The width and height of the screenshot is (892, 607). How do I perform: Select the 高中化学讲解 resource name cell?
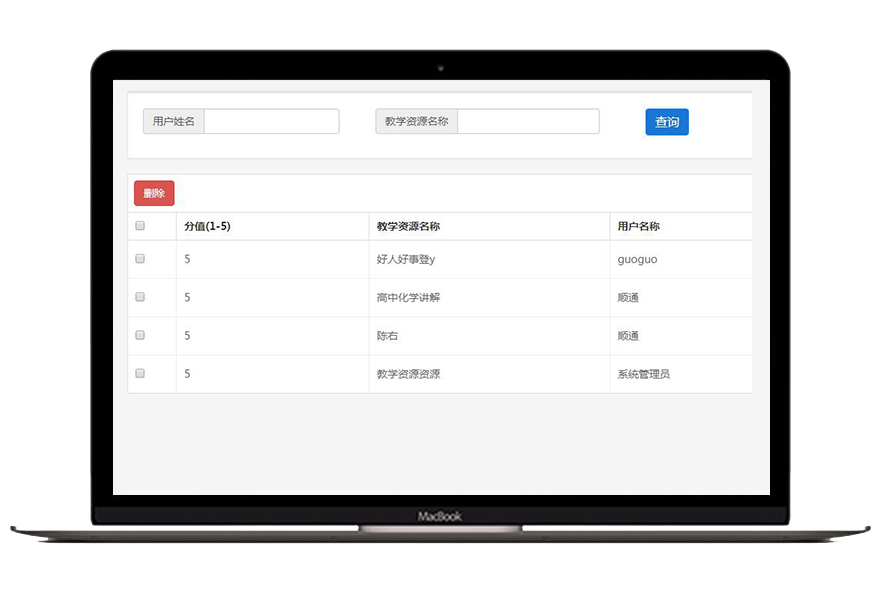tap(408, 298)
